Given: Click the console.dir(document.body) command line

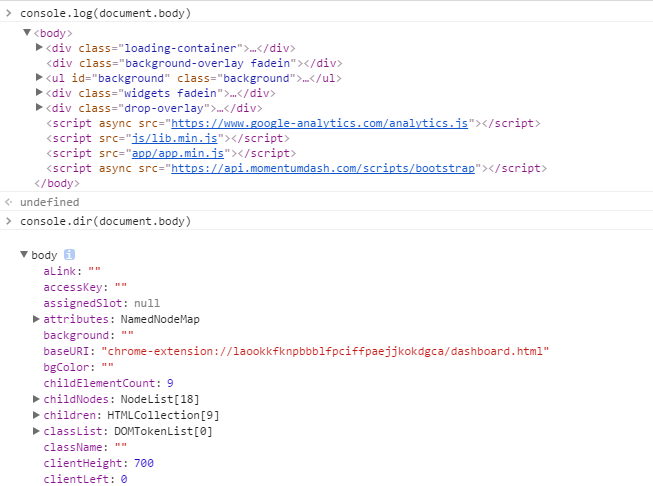Looking at the screenshot, I should [x=105, y=221].
